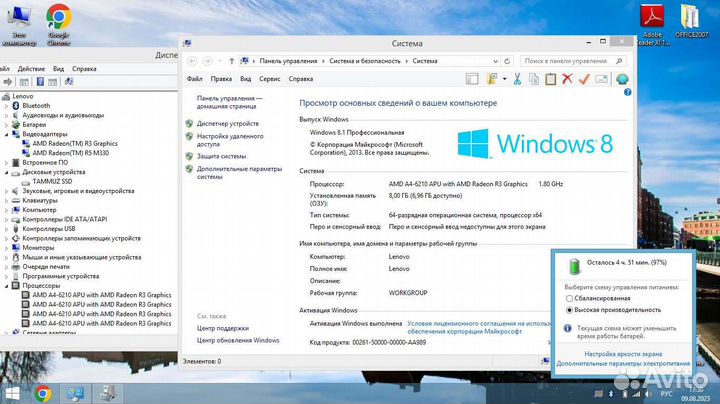
Task: Expand the Bluetooth node in Device Manager
Action: coord(6,106)
